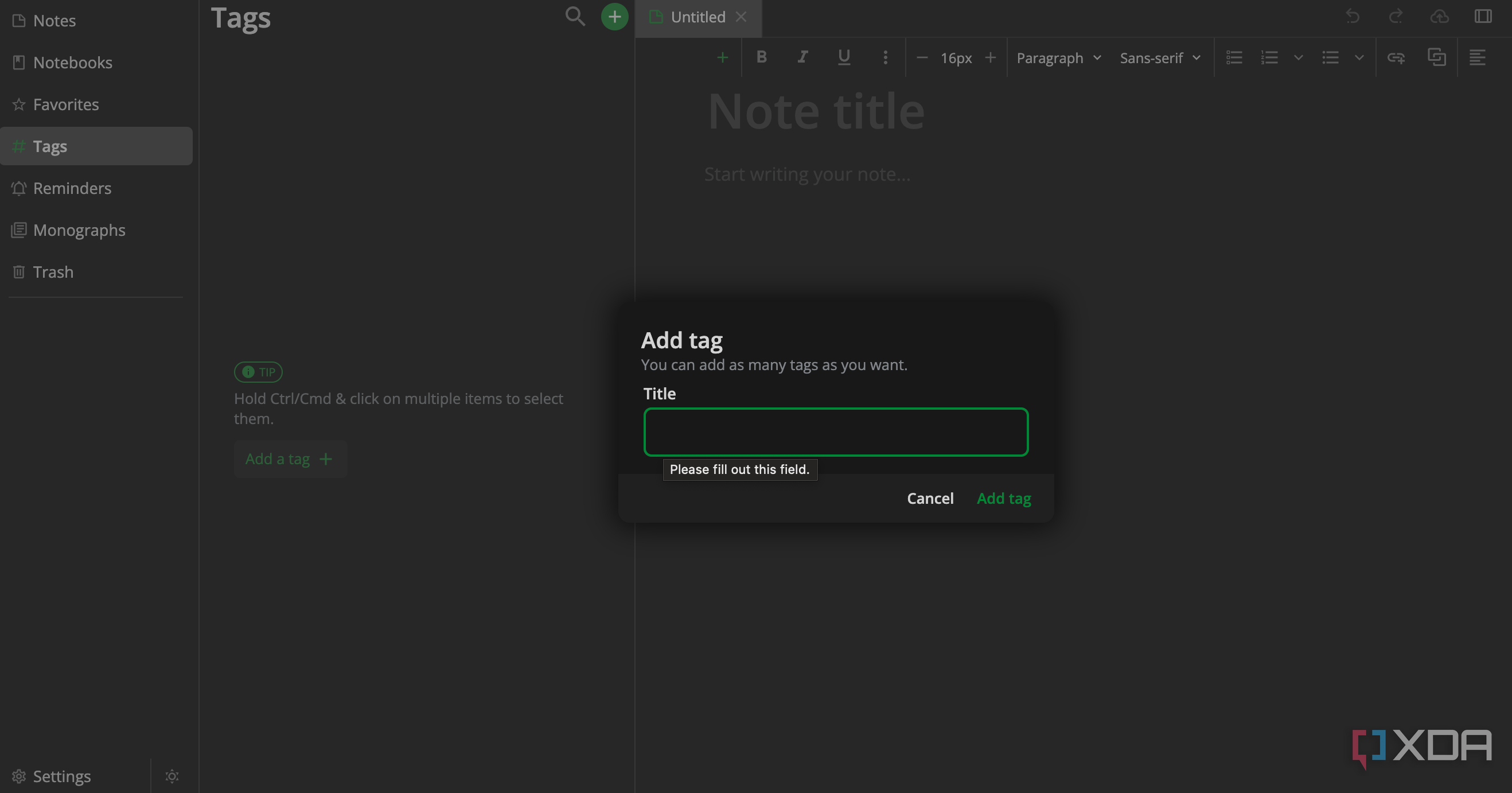Click the TIP badge
Viewport: 1512px width, 793px height.
pos(258,372)
